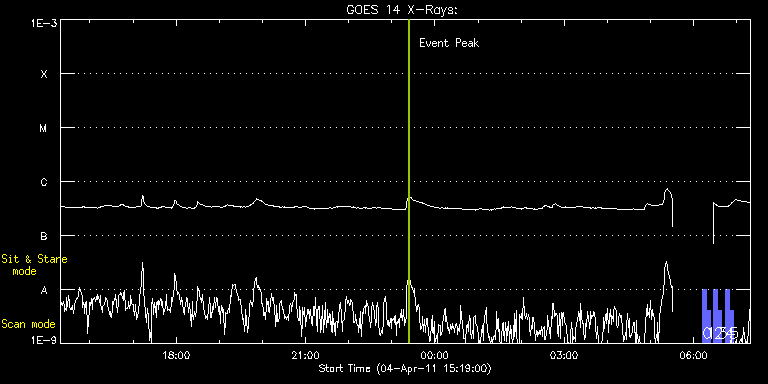Viewport: 768px width, 384px height.
Task: Click the C flare class axis label
Action: (44, 182)
